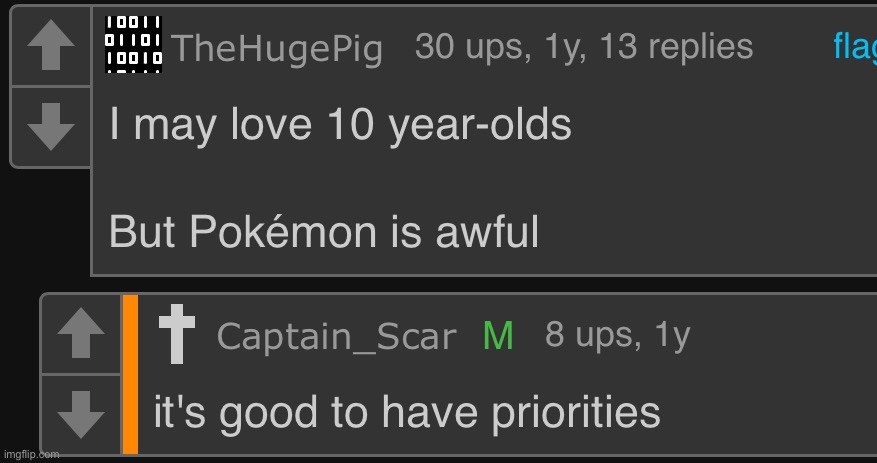This screenshot has height=463, width=877.
Task: Open TheHugePig's binary-pattern avatar
Action: click(x=134, y=44)
